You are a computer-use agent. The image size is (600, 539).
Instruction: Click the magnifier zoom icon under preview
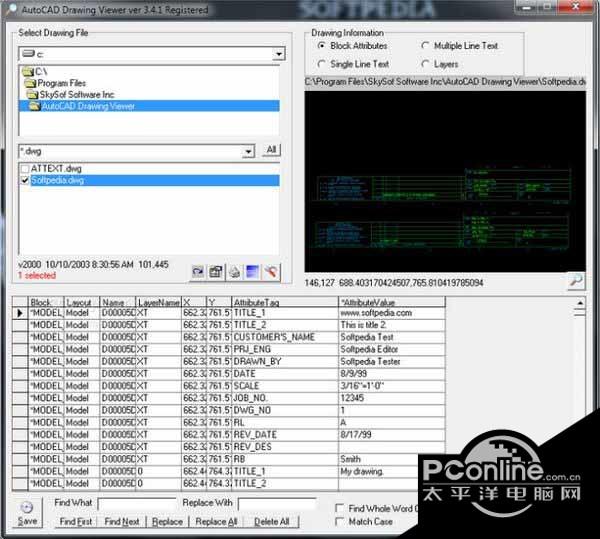pos(576,282)
